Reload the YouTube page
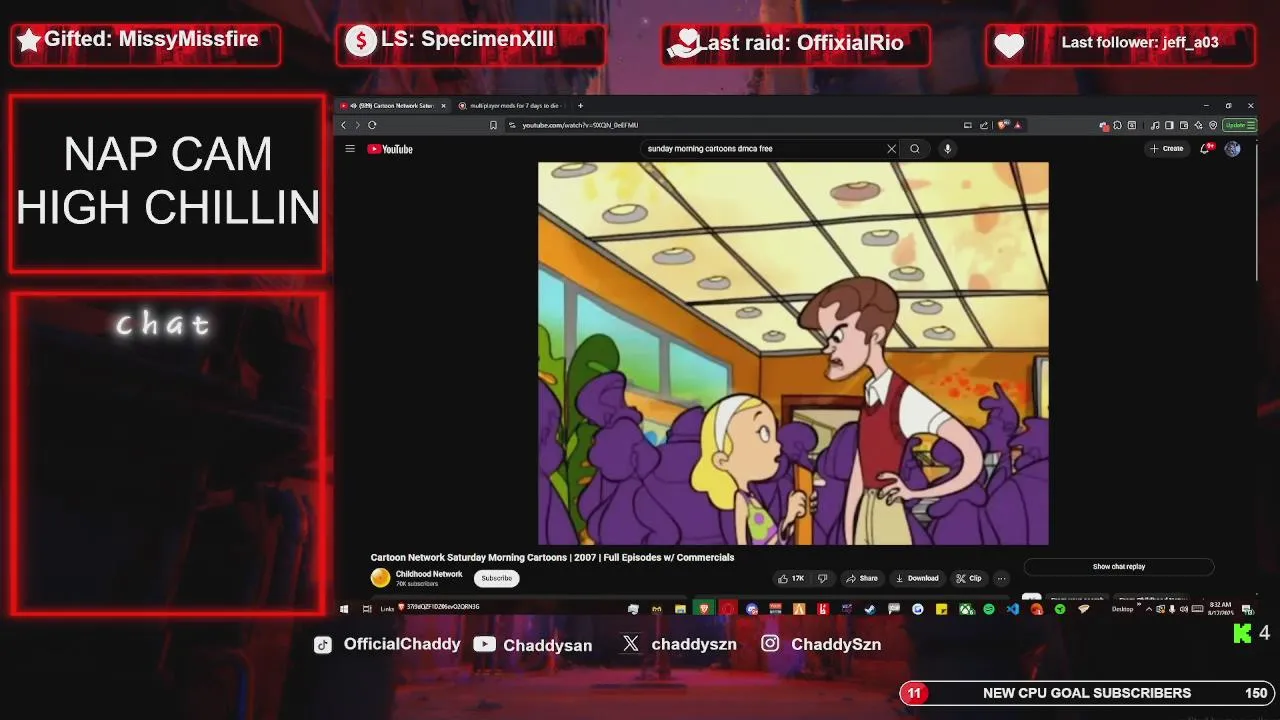Screen dimensions: 1280x720 (x=372, y=125)
